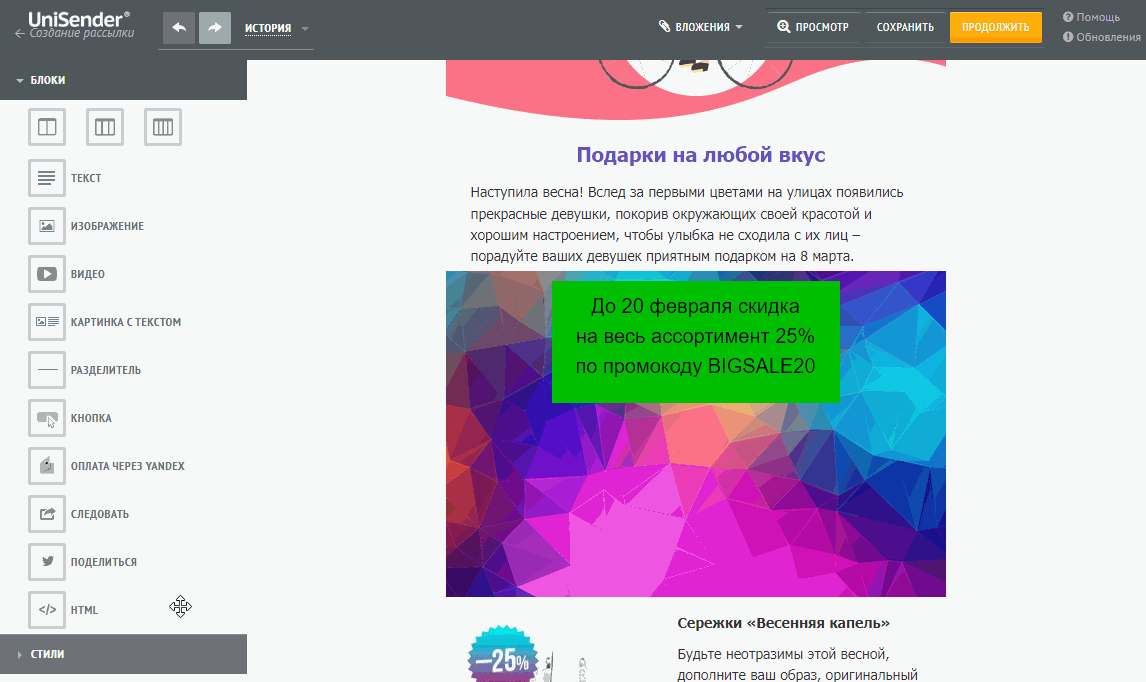Select the Следовать block icon
1146x682 pixels.
point(47,514)
